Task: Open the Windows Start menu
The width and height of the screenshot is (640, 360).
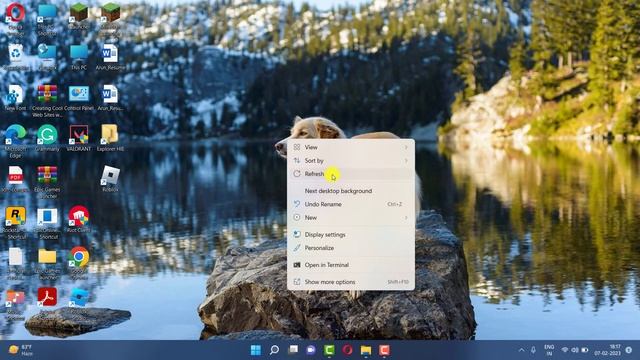Action: click(256, 350)
